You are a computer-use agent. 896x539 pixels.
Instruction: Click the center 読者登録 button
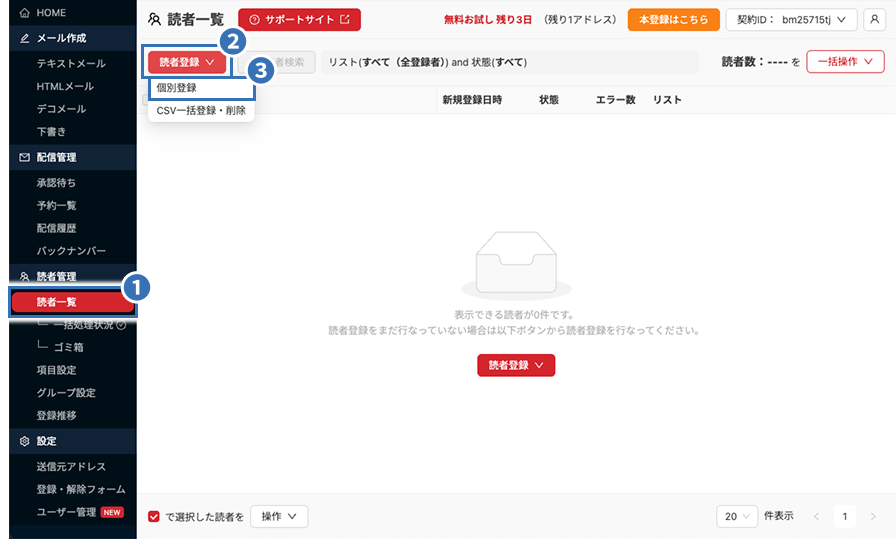coord(515,365)
